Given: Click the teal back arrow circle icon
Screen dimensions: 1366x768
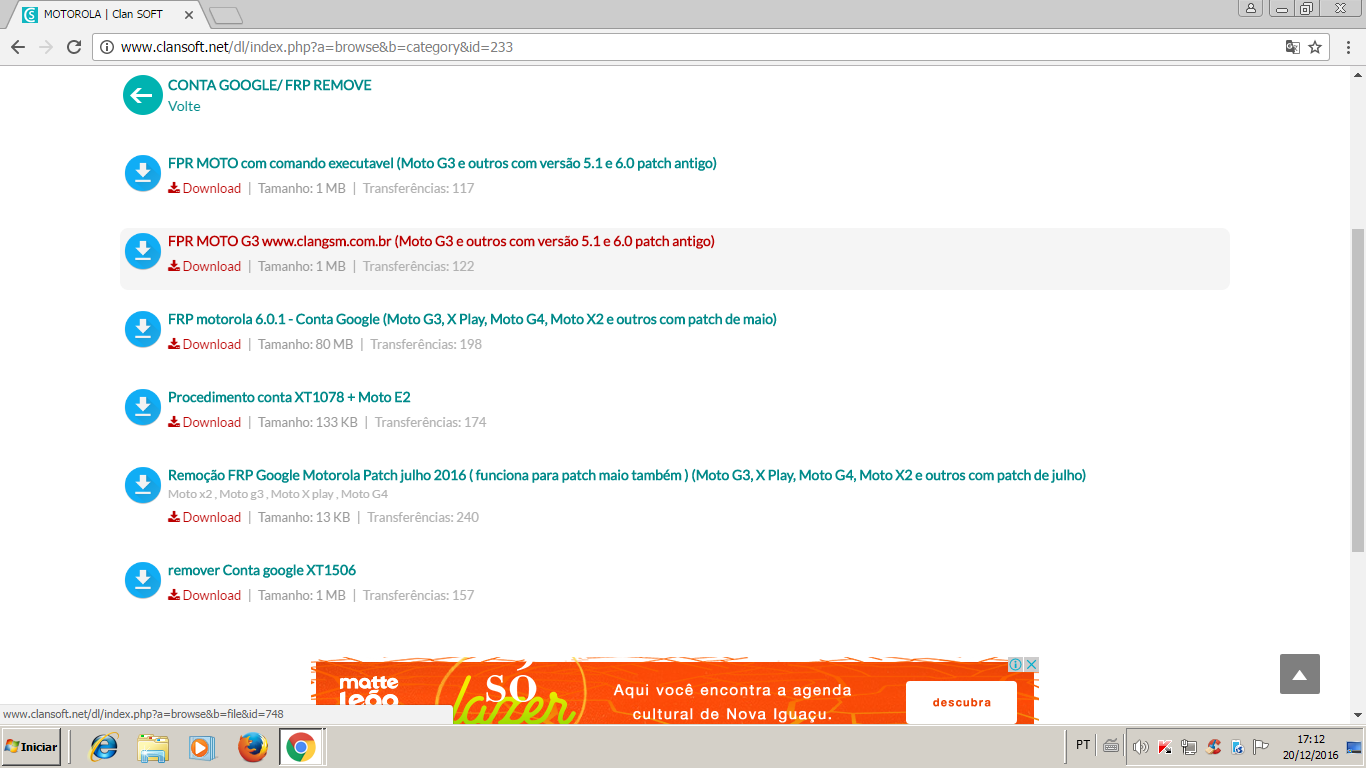Looking at the screenshot, I should tap(143, 95).
